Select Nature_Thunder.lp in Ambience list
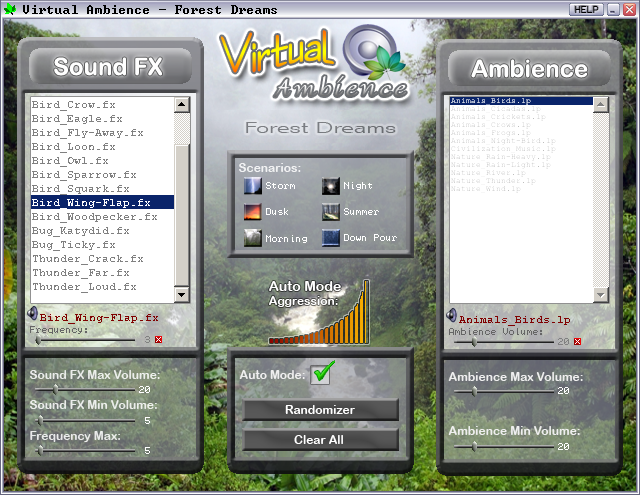The width and height of the screenshot is (640, 495). pos(521,181)
